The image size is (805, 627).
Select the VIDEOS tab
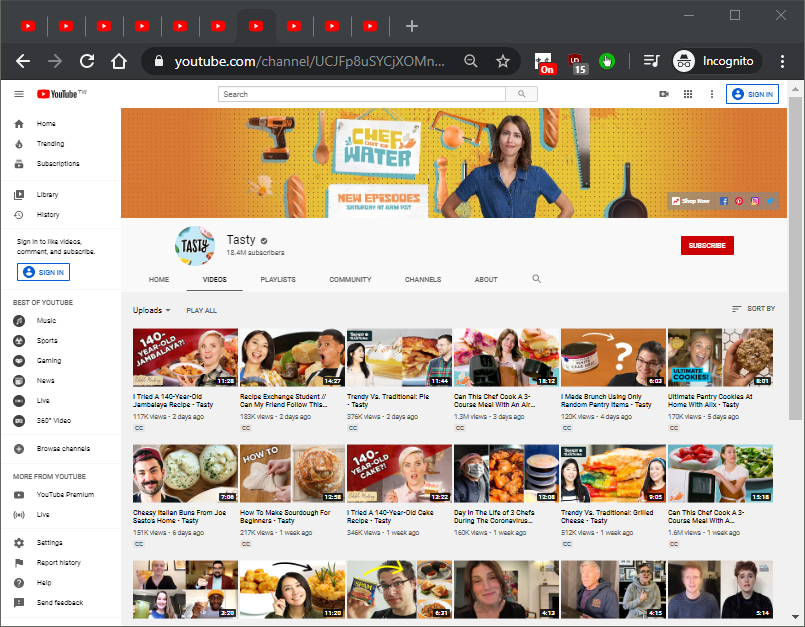click(215, 279)
